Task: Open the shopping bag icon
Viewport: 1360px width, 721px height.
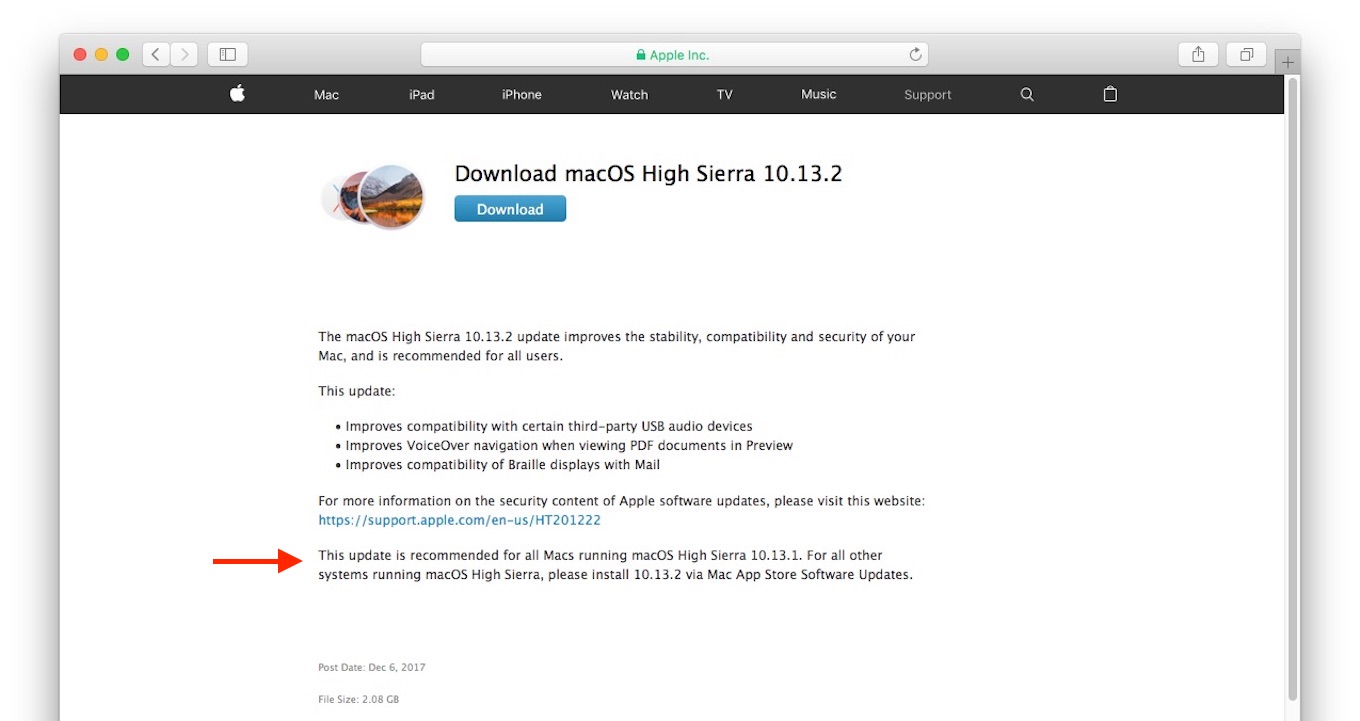Action: (x=1110, y=94)
